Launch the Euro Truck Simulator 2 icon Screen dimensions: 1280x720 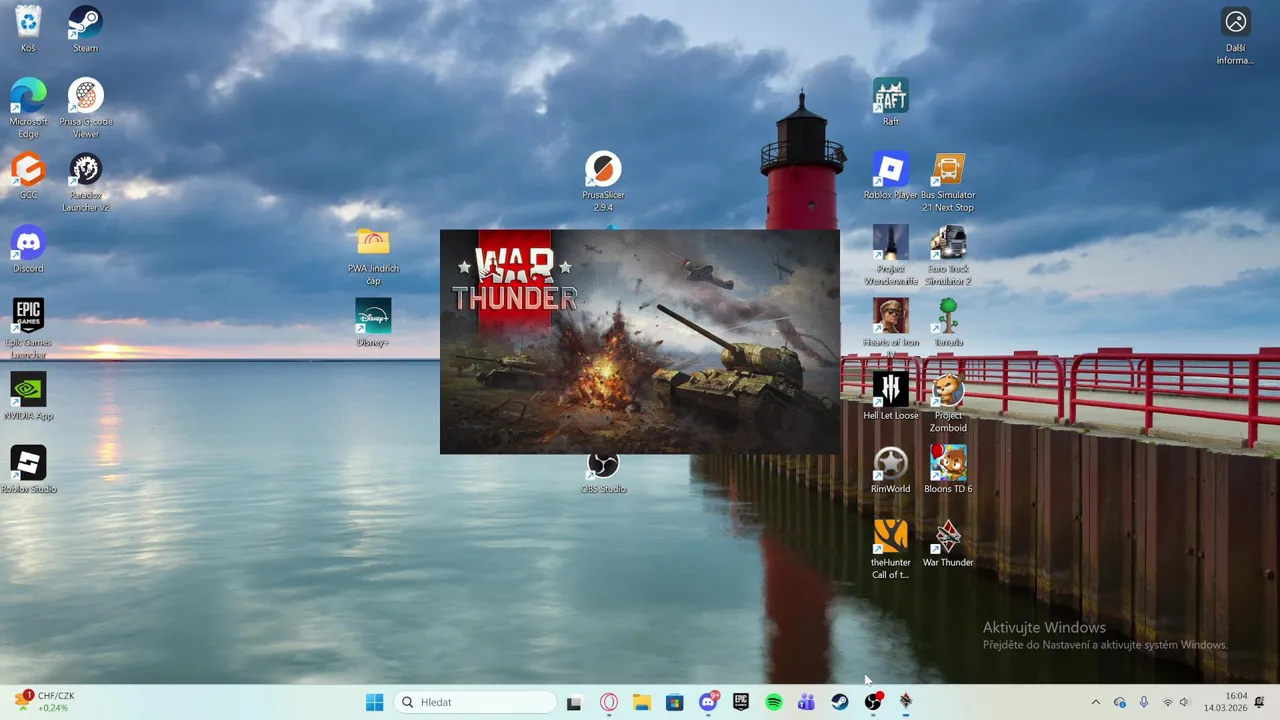click(x=948, y=255)
